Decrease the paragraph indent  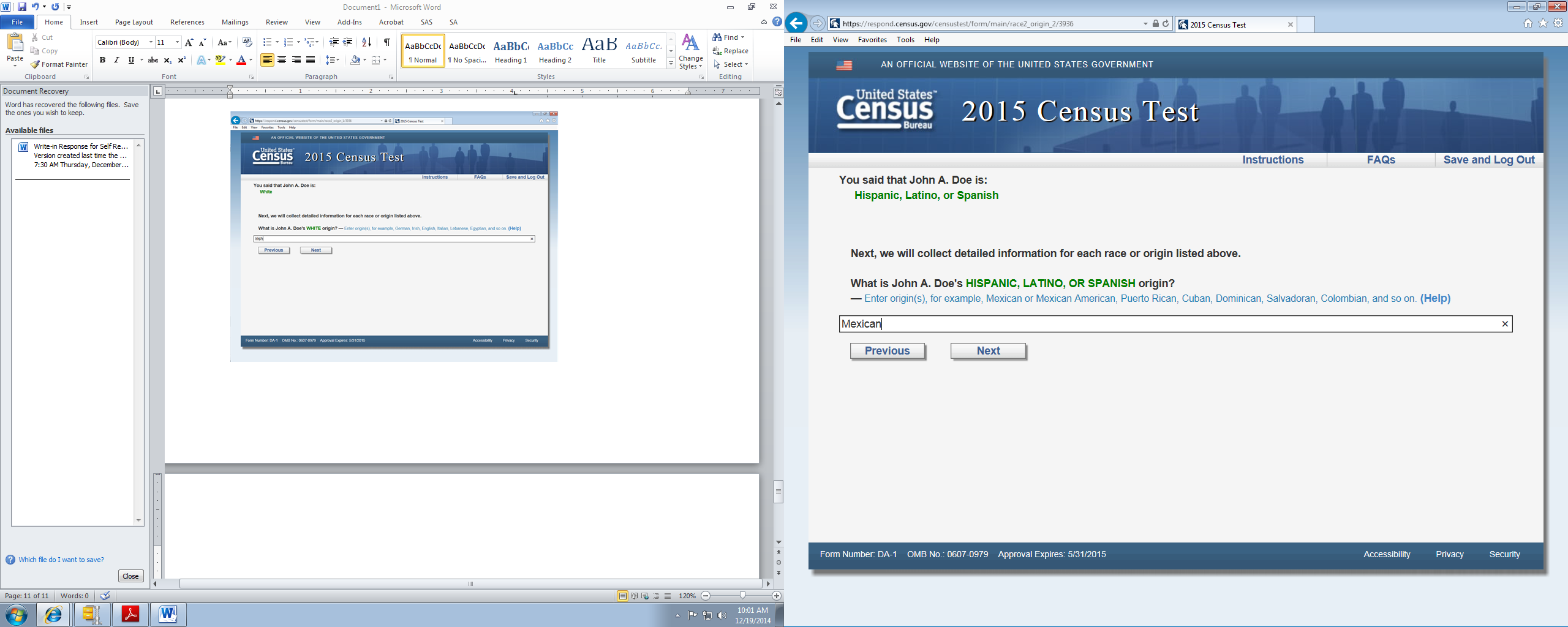(334, 42)
